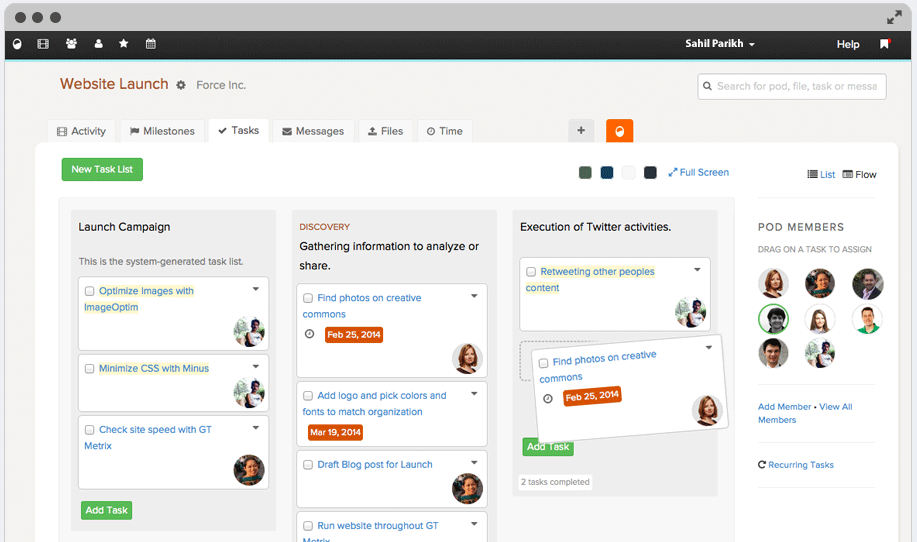The image size is (917, 542).
Task: Click the filmstrip icon in top bar
Action: point(43,44)
